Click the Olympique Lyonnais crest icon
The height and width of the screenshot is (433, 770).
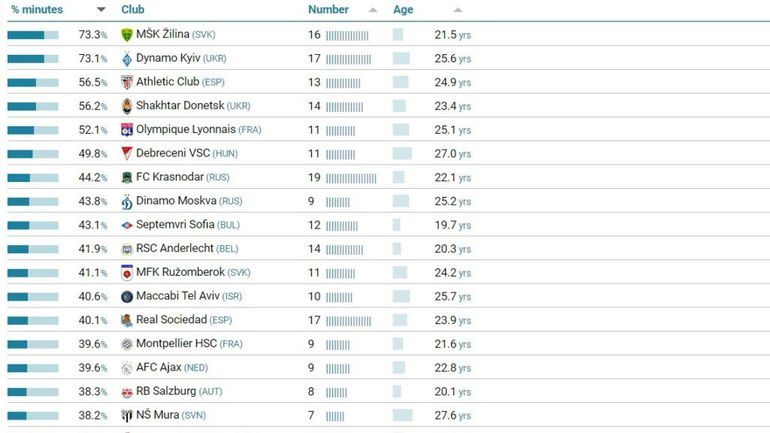tap(127, 129)
